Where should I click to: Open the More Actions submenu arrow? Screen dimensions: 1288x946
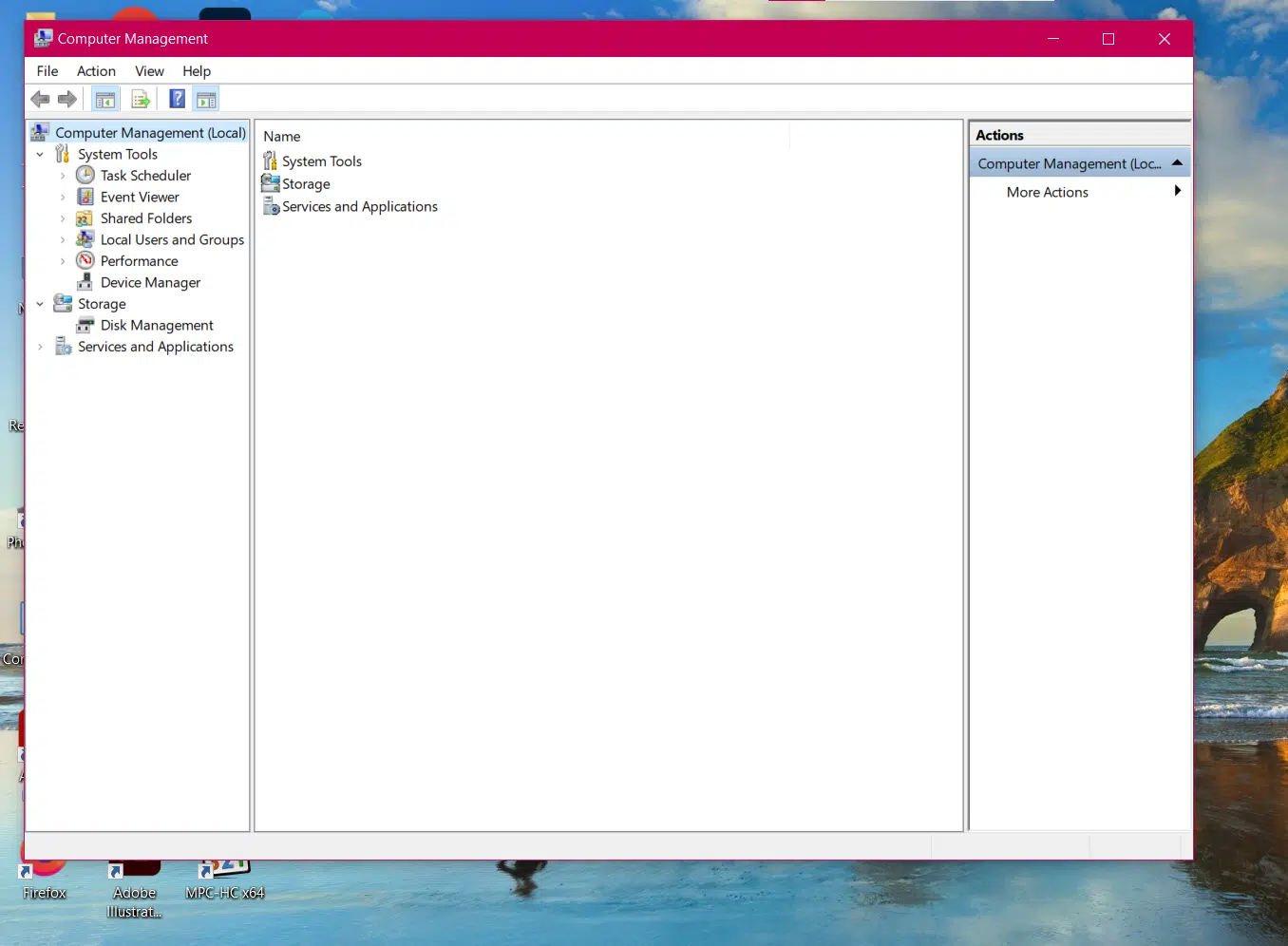pos(1177,191)
